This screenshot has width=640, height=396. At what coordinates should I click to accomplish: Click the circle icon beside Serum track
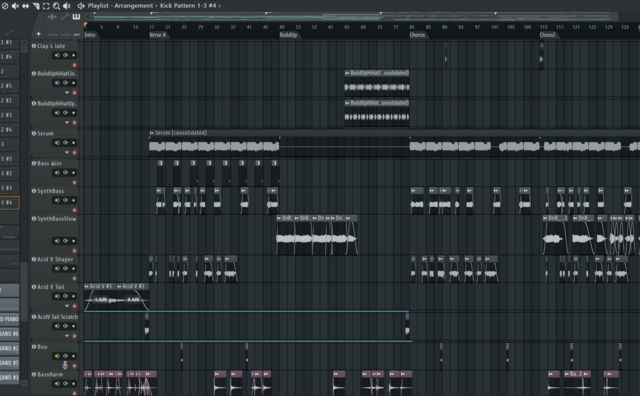pos(34,133)
